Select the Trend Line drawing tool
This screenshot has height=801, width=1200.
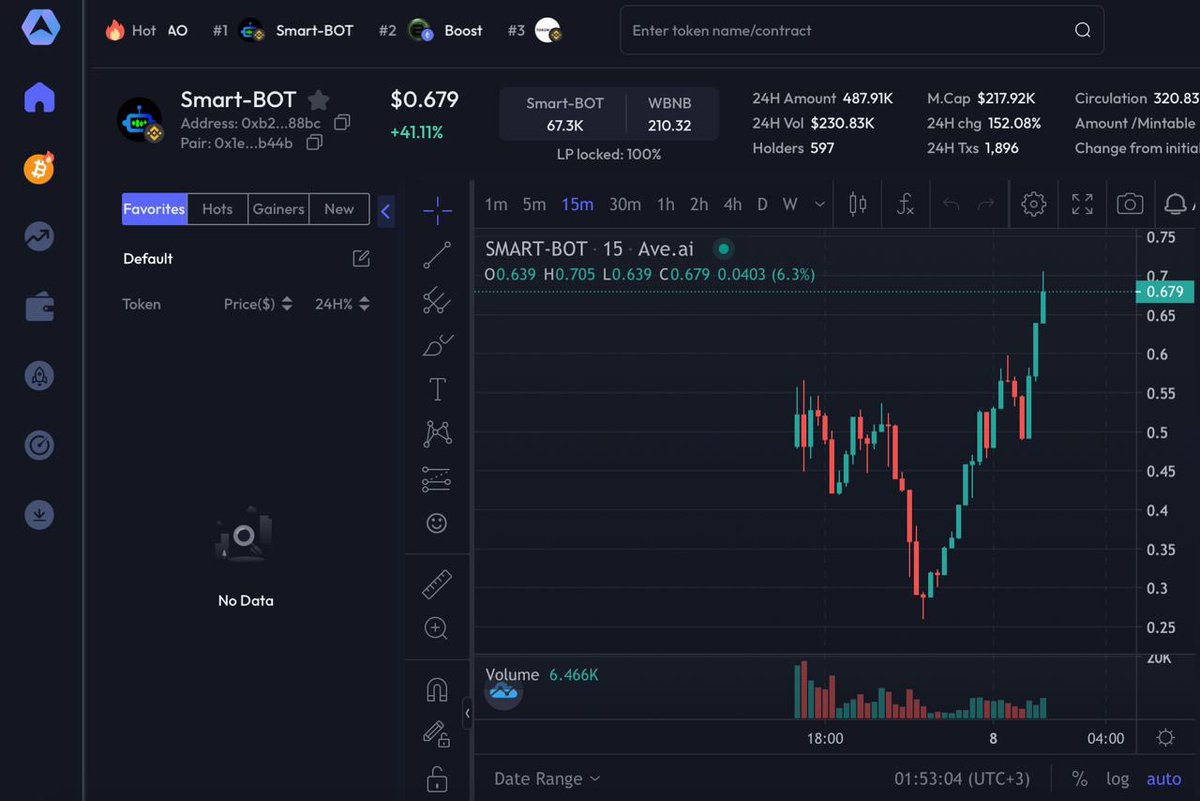click(437, 254)
